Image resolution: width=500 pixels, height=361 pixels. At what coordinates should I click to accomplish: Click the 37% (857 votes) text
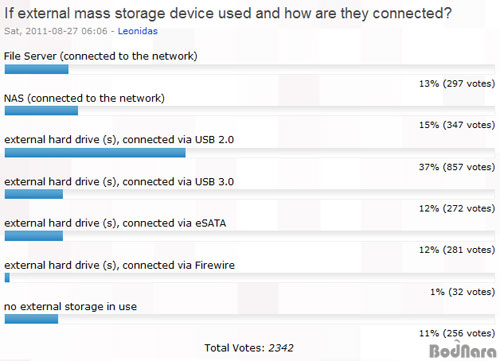[457, 167]
